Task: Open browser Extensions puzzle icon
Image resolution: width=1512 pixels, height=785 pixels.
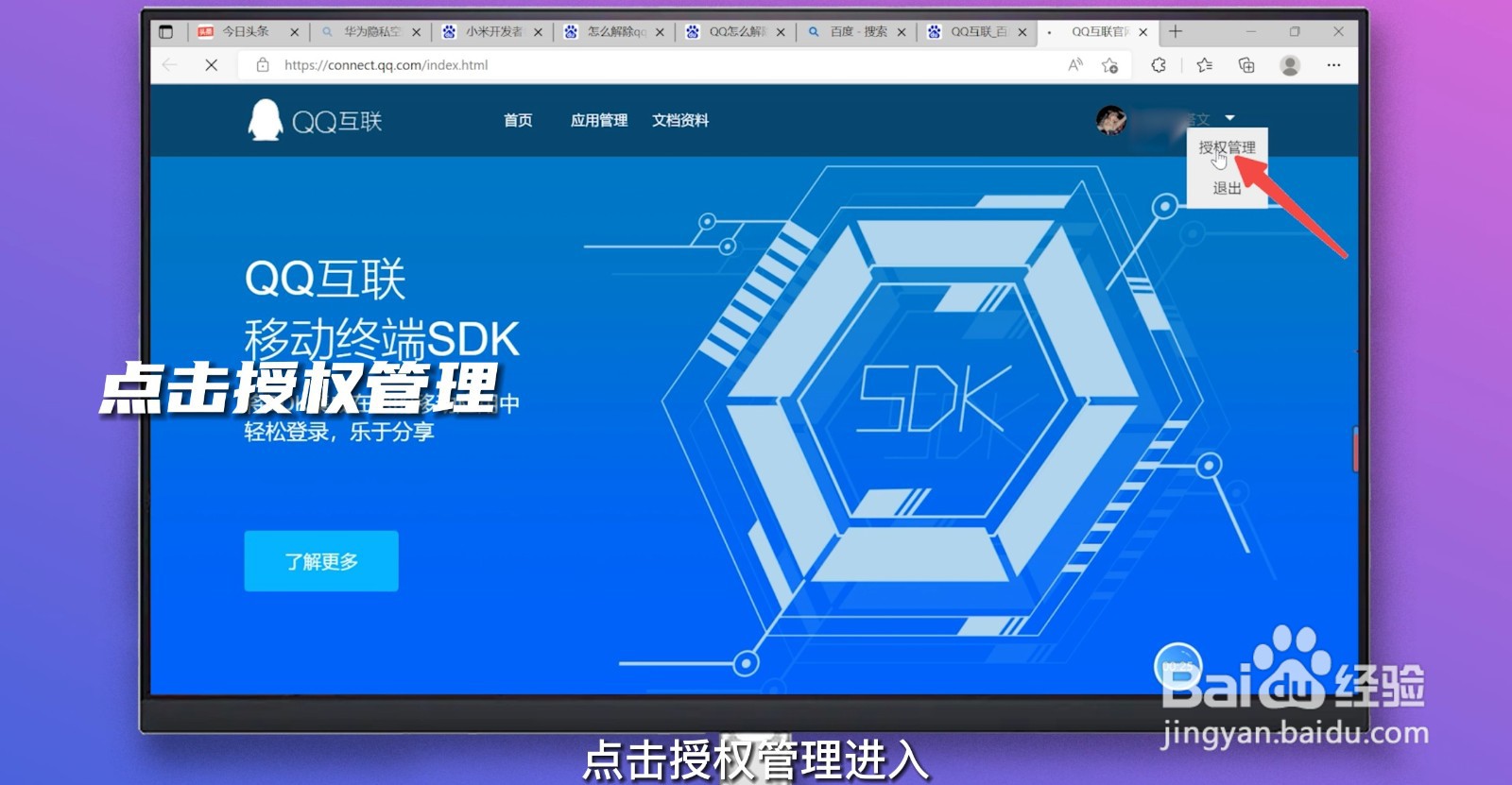Action: pos(1159,65)
